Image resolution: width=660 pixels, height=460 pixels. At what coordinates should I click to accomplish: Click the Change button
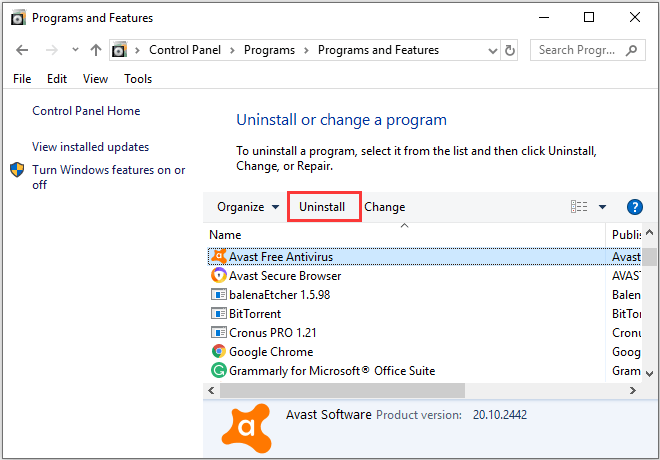point(385,207)
